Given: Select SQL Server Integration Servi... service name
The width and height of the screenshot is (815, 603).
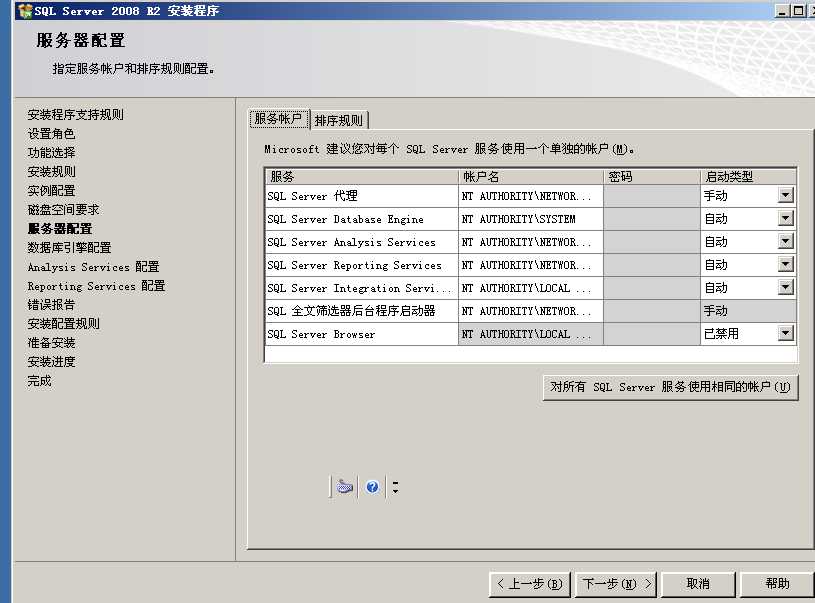Looking at the screenshot, I should (x=362, y=287).
